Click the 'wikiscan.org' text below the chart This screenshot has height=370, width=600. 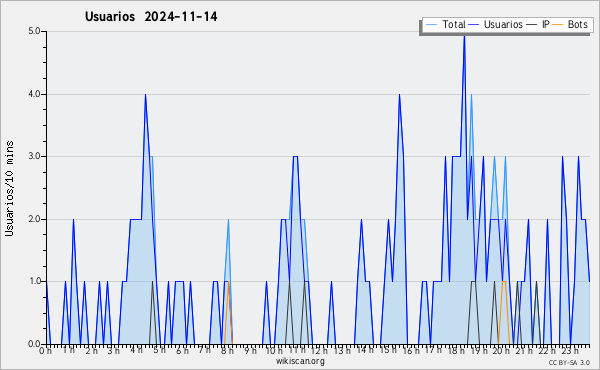(300, 361)
